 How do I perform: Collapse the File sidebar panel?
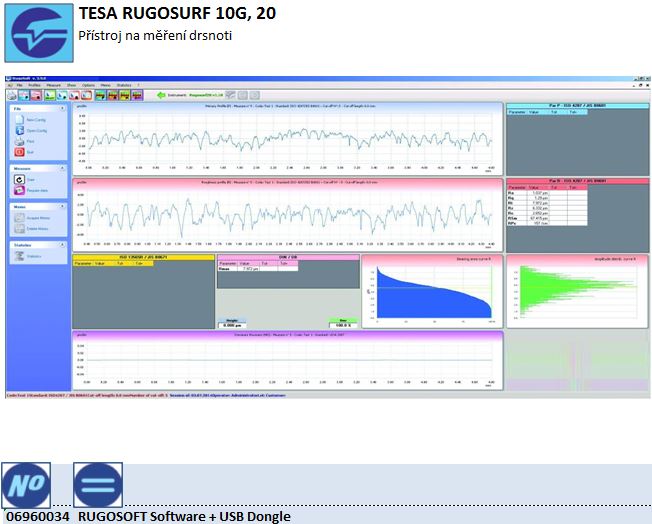[62, 109]
